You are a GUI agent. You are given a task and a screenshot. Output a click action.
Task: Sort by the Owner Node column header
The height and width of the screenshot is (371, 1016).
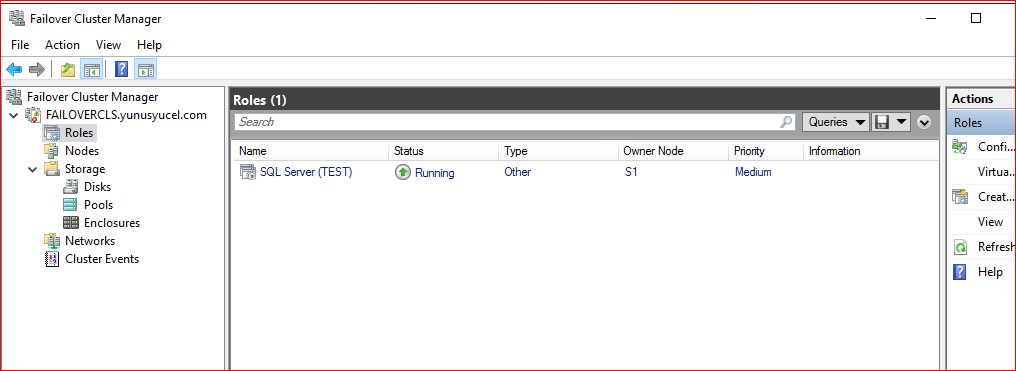(x=673, y=152)
